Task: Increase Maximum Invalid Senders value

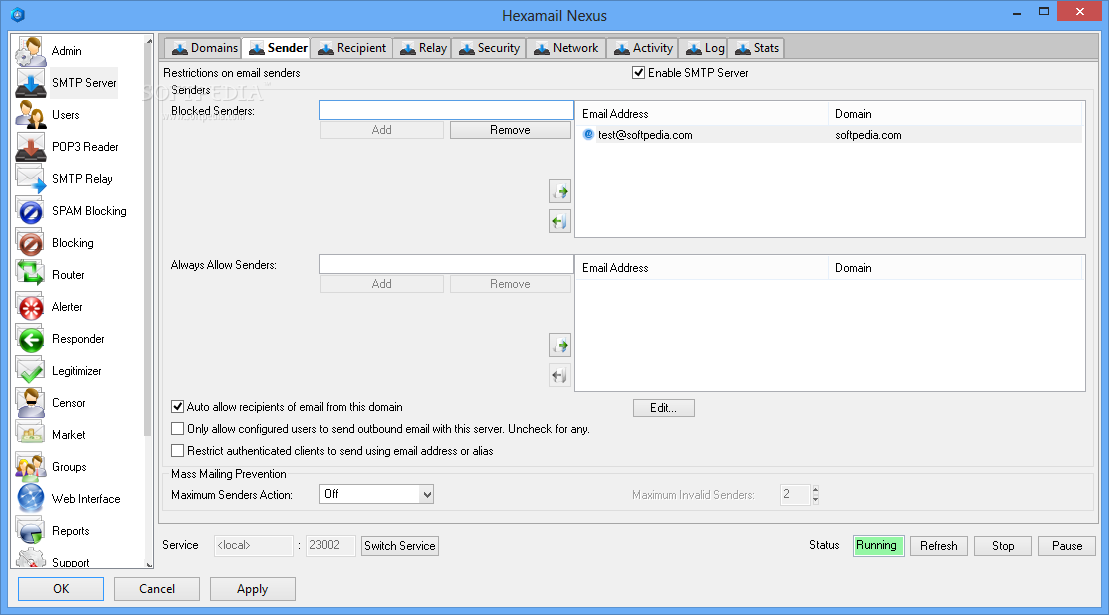Action: click(815, 490)
